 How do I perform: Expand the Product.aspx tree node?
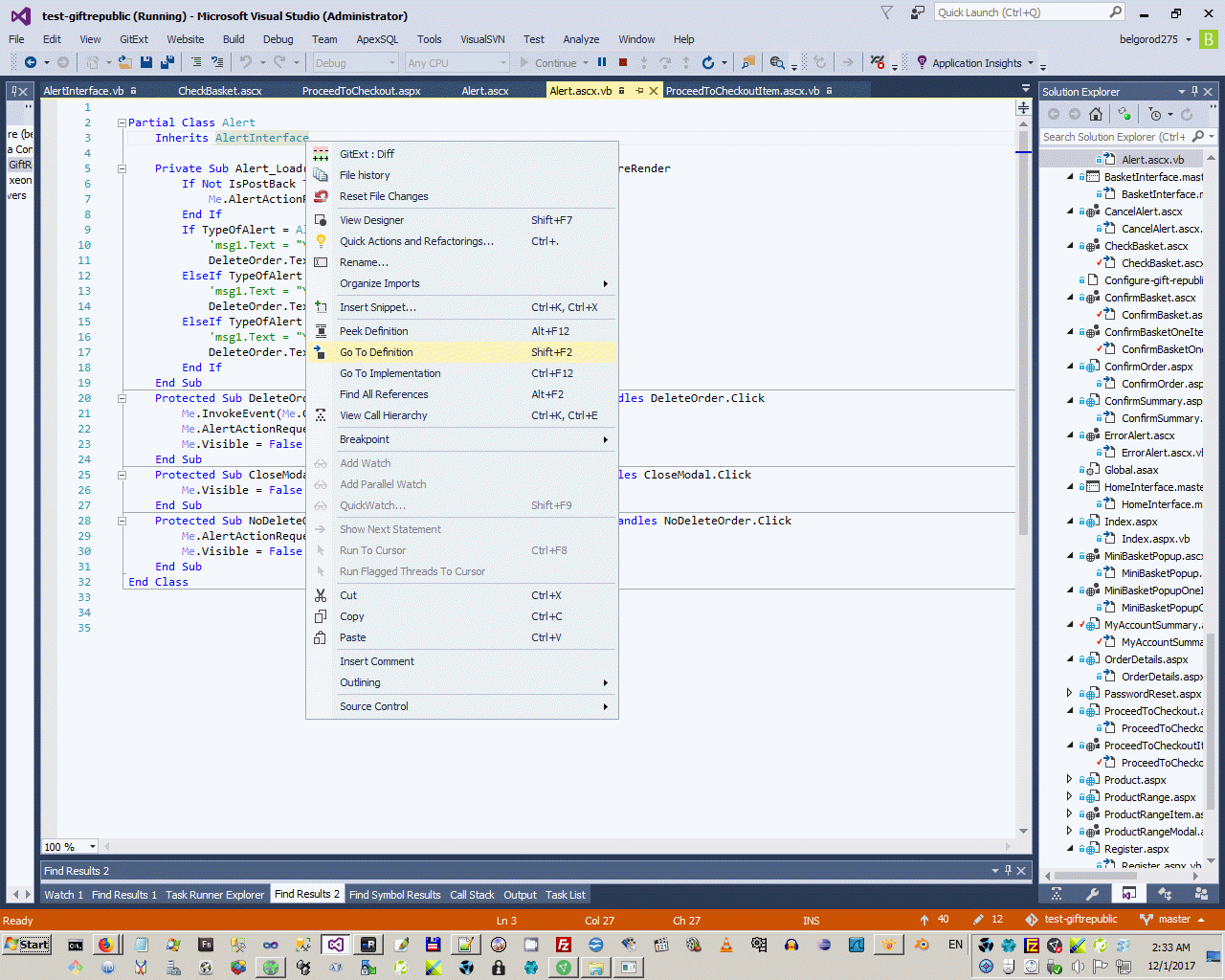1070,780
